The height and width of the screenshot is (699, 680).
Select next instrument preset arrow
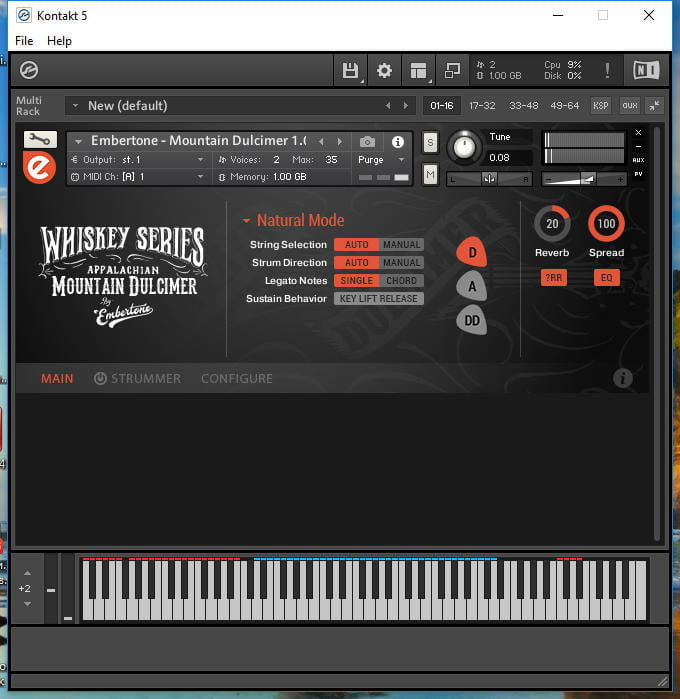340,142
